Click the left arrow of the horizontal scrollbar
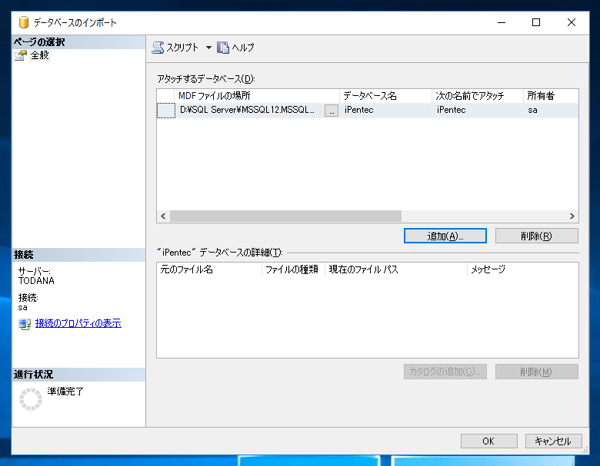Image resolution: width=600 pixels, height=466 pixels. pyautogui.click(x=163, y=216)
